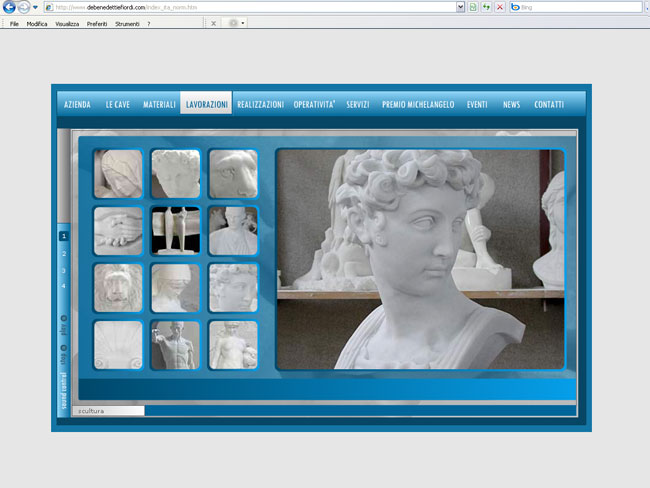Click the address bar URL field
This screenshot has height=488, width=650.
(250, 7)
